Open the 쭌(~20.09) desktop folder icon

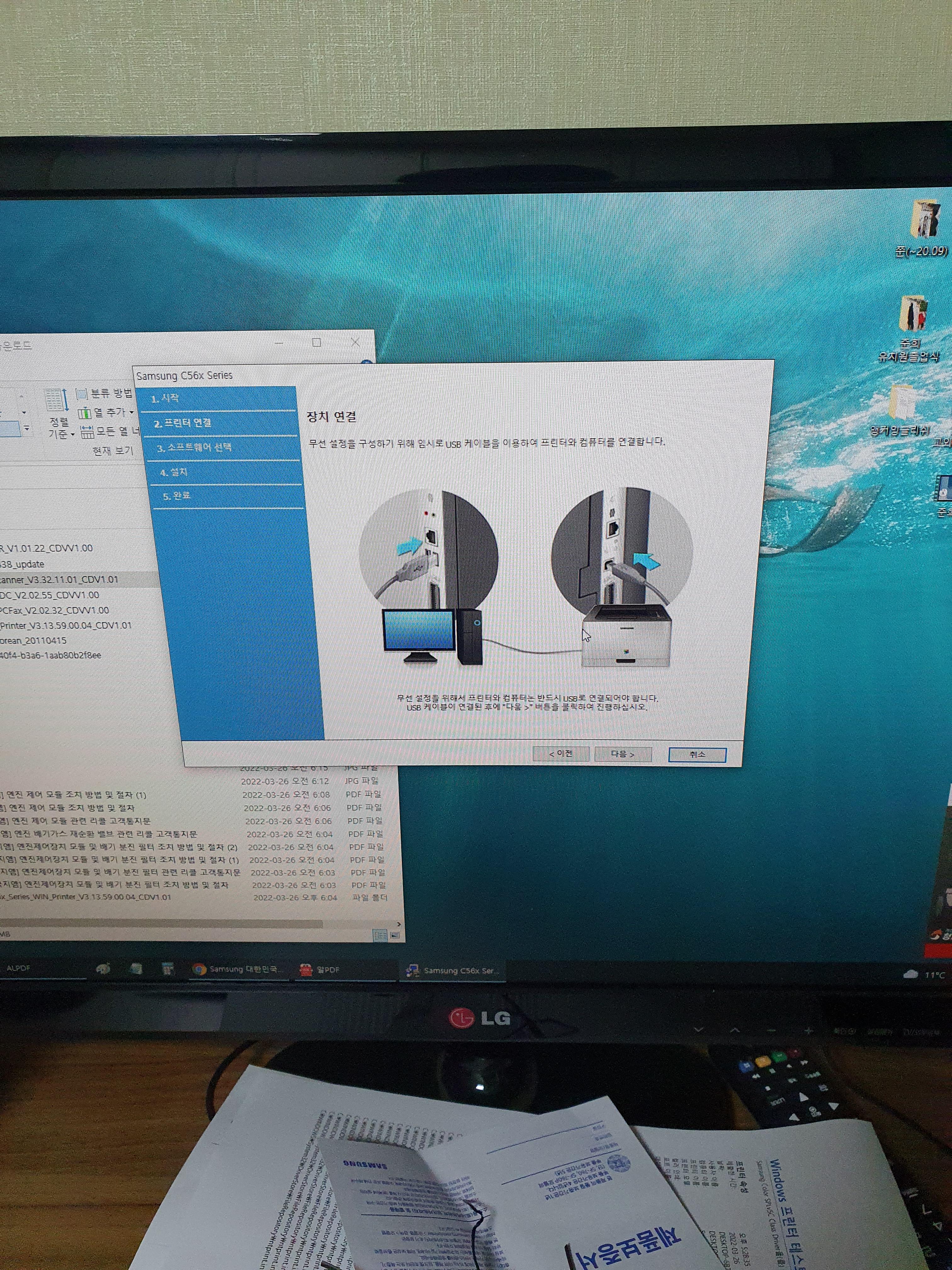pos(925,221)
